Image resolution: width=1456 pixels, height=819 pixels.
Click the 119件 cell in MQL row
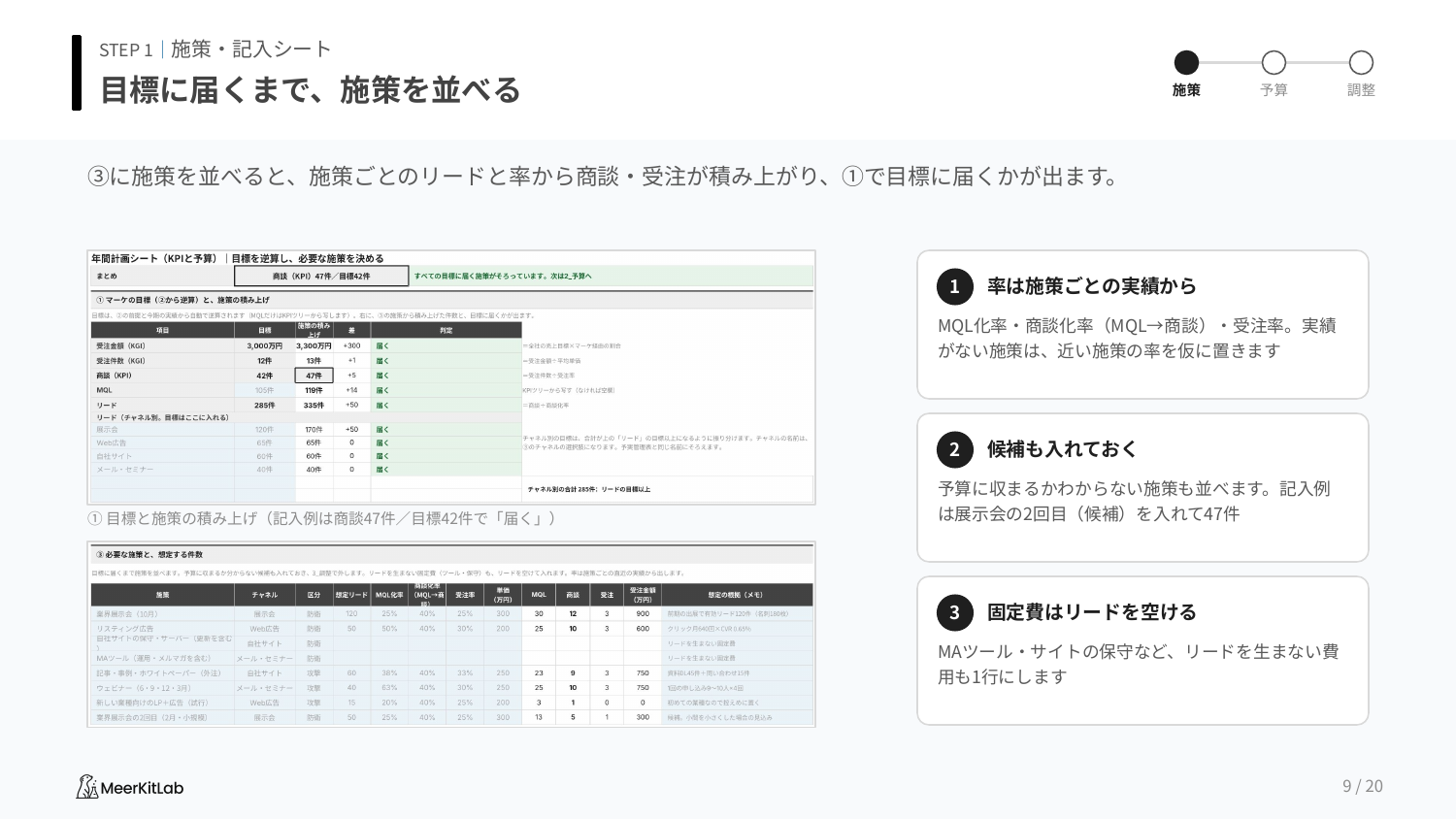click(x=314, y=390)
